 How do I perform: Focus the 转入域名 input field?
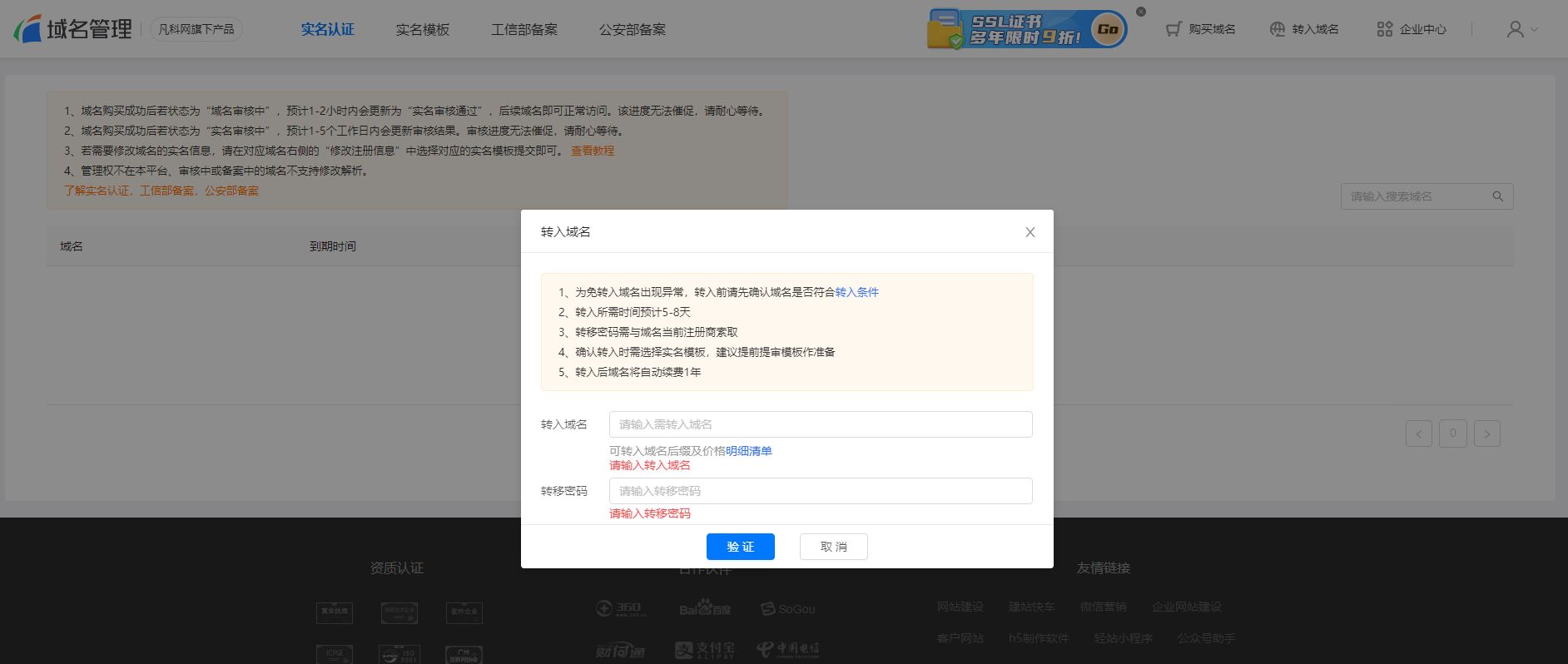[x=821, y=424]
